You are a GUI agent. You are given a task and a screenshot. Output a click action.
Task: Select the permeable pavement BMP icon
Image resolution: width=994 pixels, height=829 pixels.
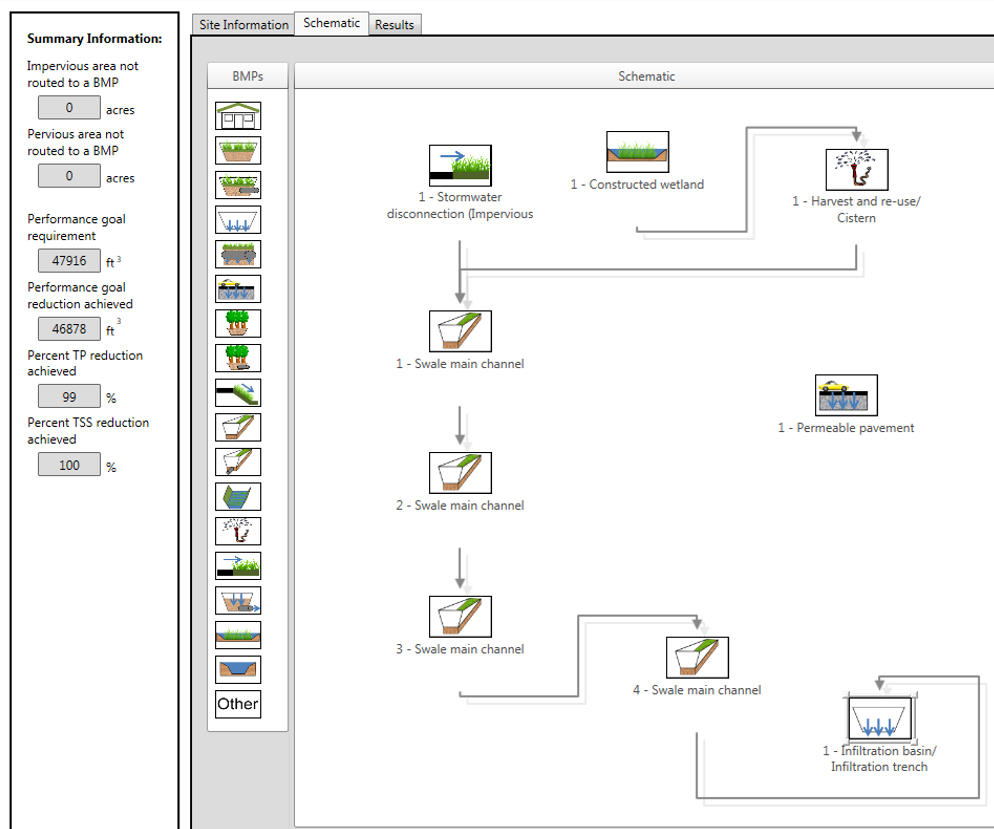coord(237,288)
